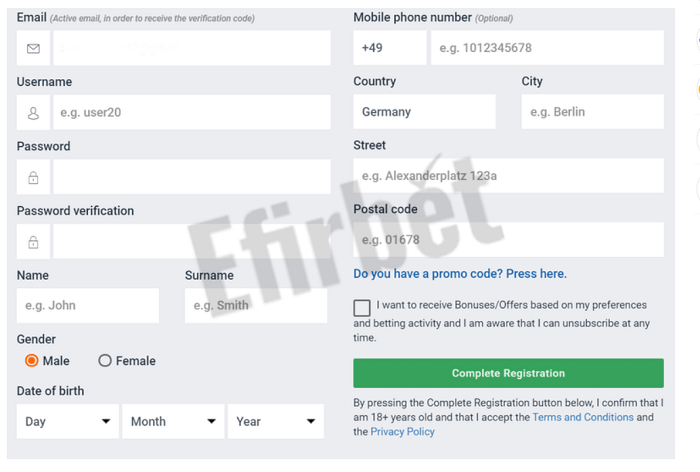Focus the Postal code field

pos(508,240)
